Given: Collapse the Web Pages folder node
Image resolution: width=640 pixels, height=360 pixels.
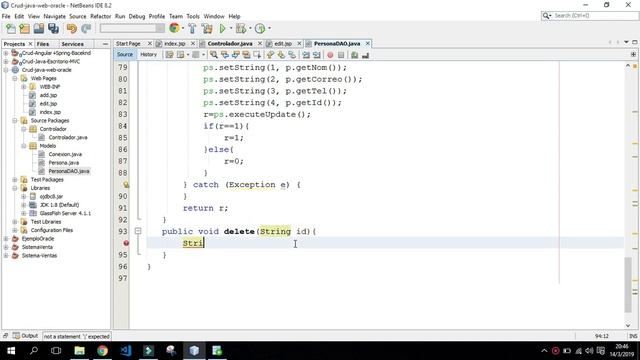Looking at the screenshot, I should pos(15,78).
